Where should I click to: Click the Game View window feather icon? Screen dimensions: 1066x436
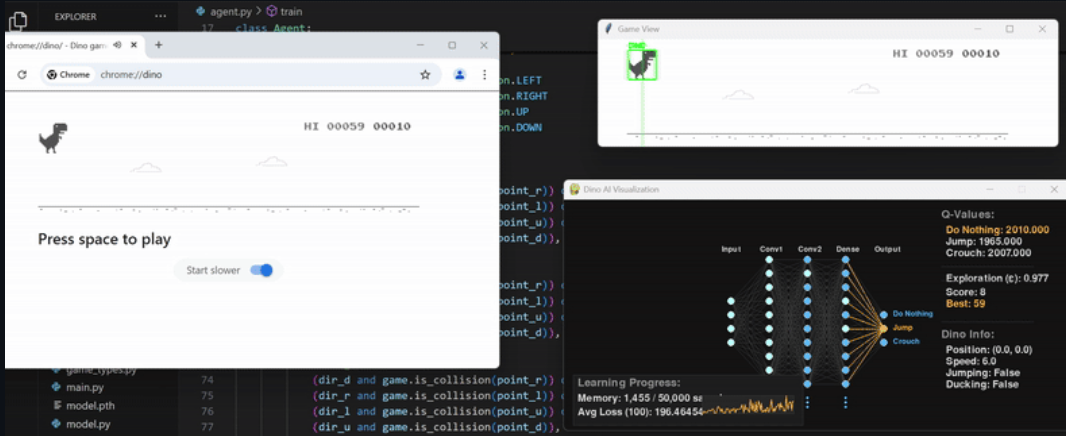609,29
